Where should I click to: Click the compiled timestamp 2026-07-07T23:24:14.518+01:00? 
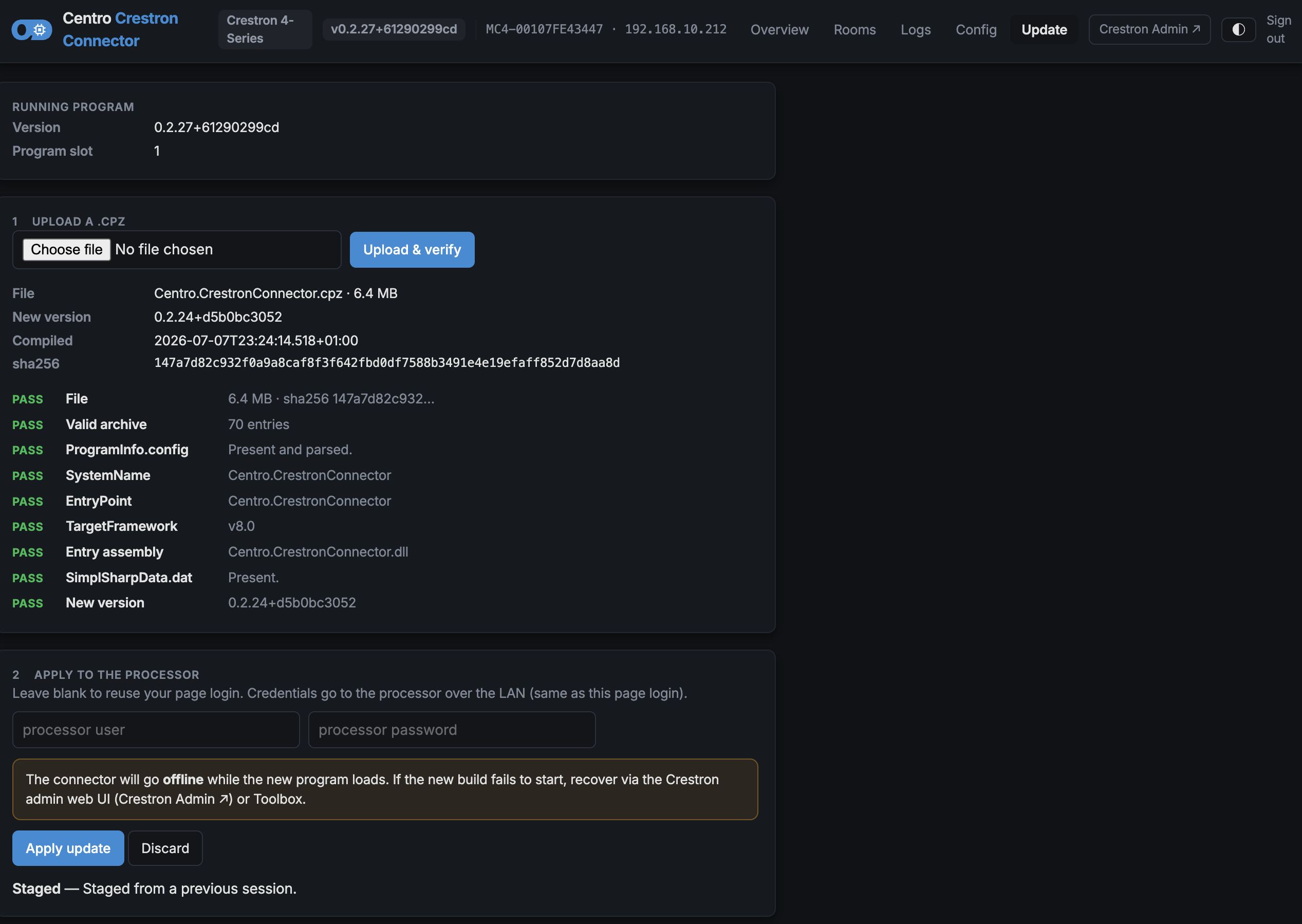click(x=256, y=341)
